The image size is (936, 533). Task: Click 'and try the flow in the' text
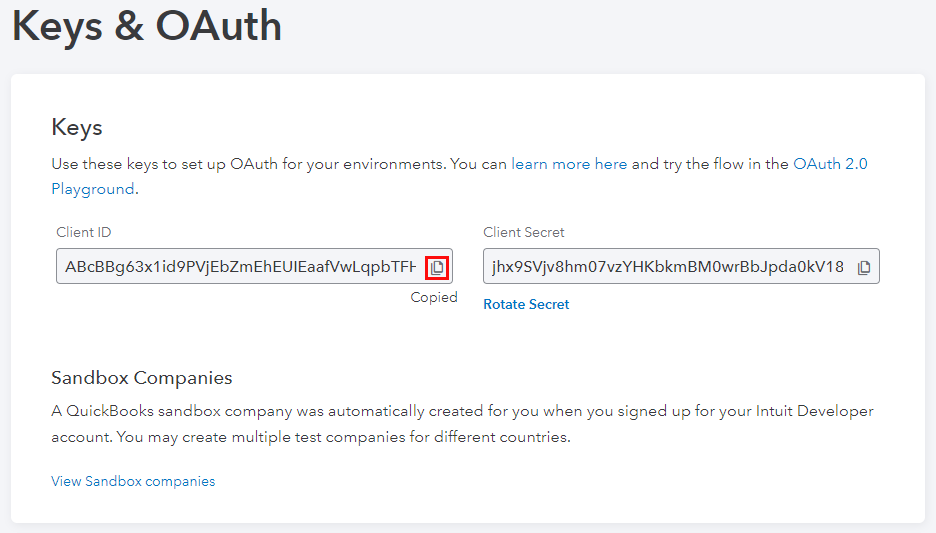coord(710,164)
